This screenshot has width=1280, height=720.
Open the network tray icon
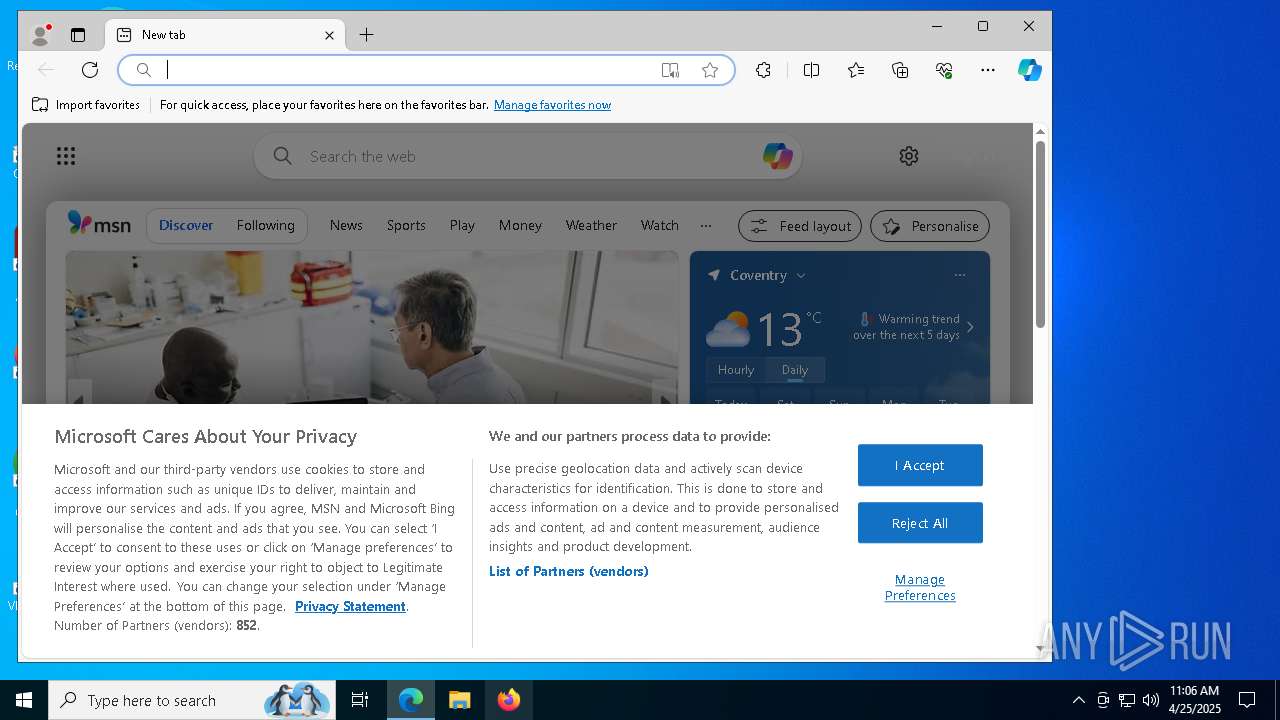click(x=1127, y=700)
